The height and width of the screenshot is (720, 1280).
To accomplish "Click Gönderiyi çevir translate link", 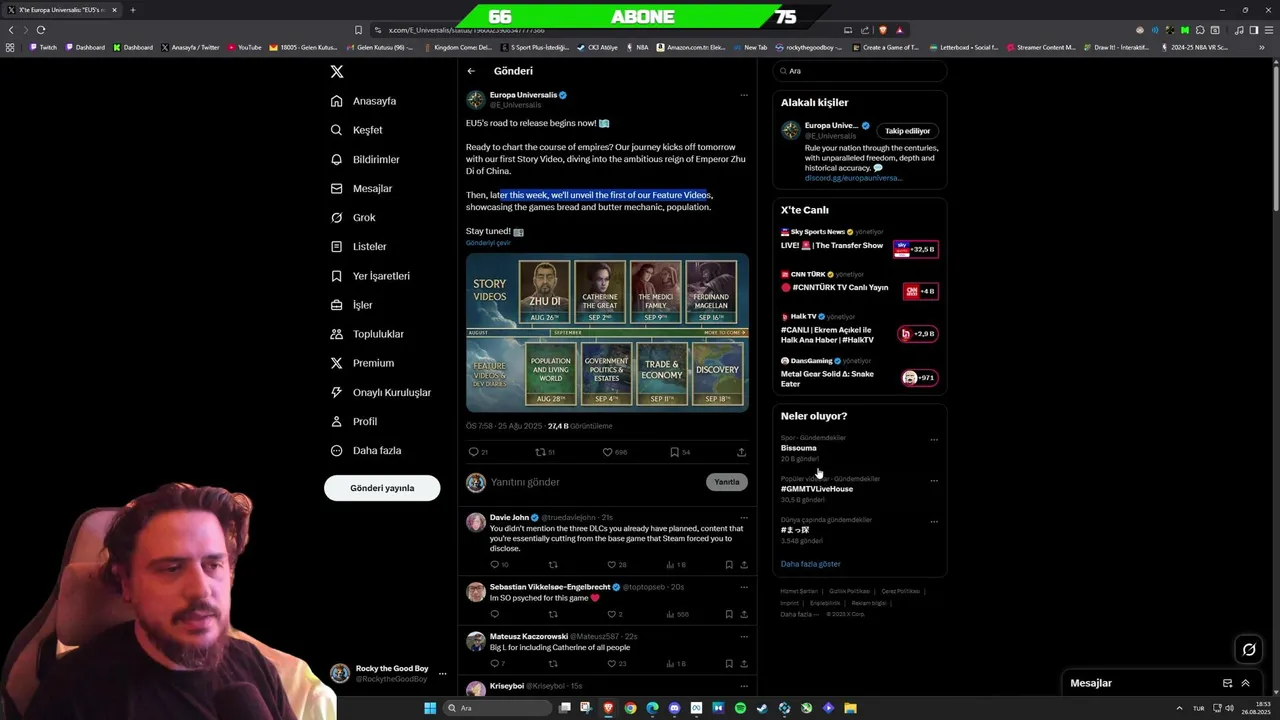I will 488,243.
